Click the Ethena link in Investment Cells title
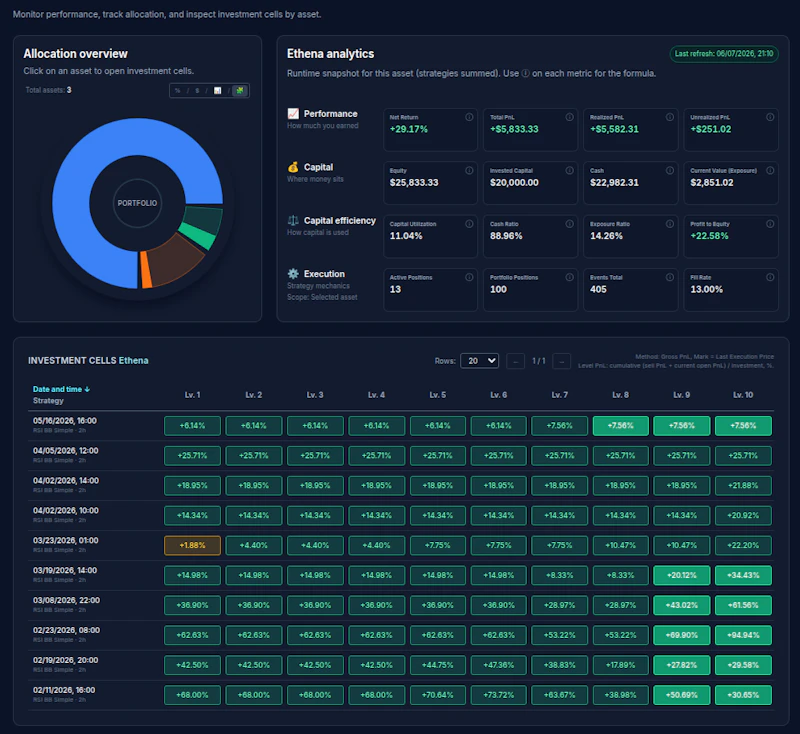 pyautogui.click(x=134, y=361)
